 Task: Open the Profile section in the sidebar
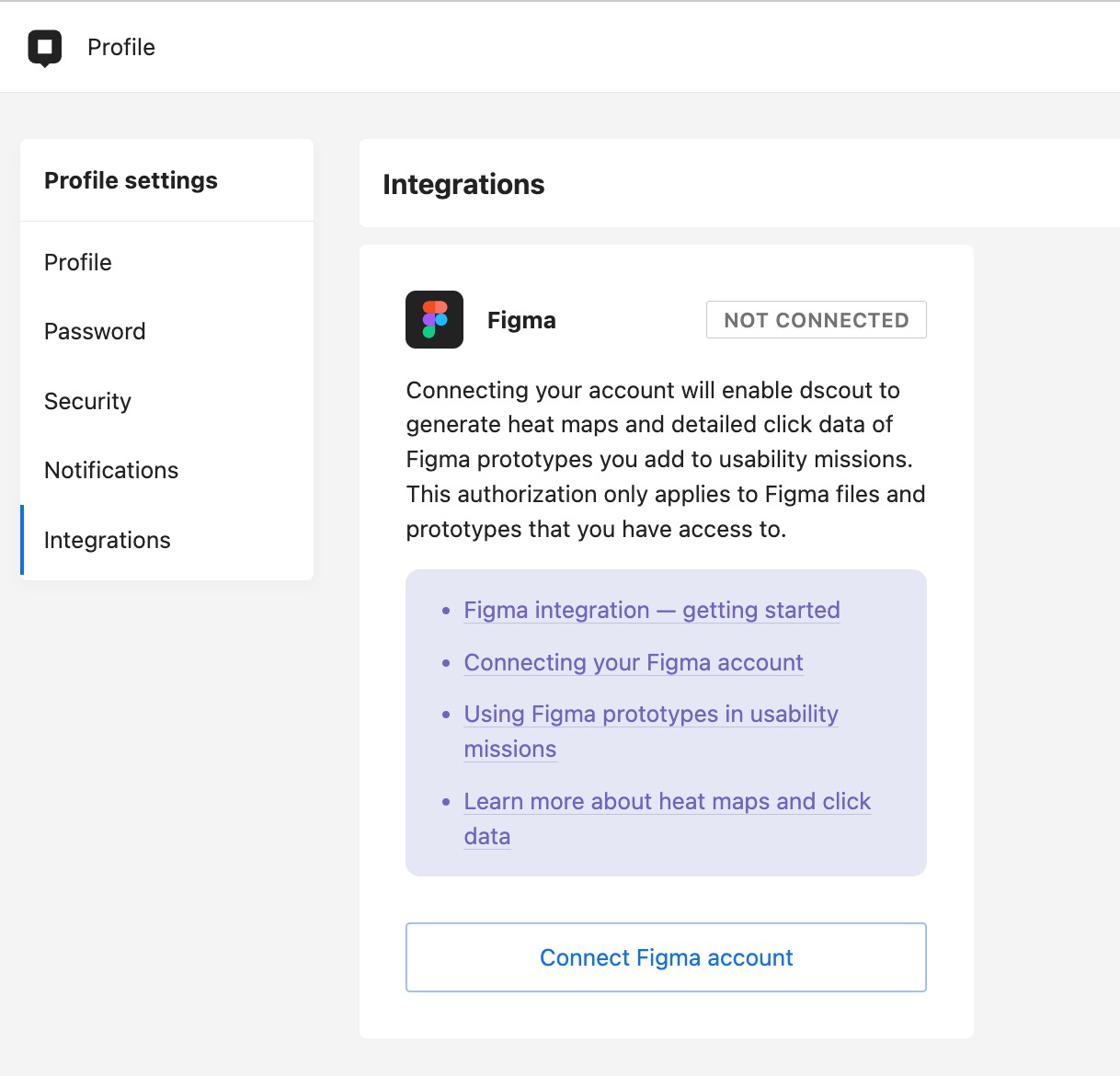77,263
